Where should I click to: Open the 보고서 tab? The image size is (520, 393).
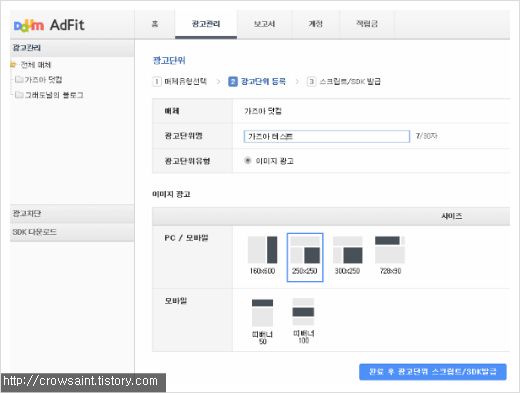[x=264, y=24]
